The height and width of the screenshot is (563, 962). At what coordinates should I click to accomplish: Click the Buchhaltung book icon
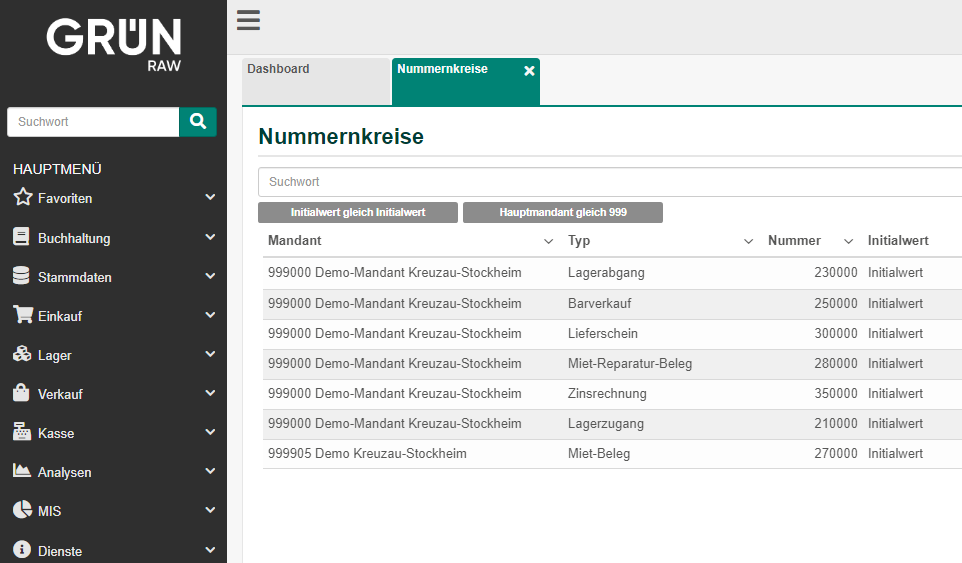coord(22,237)
